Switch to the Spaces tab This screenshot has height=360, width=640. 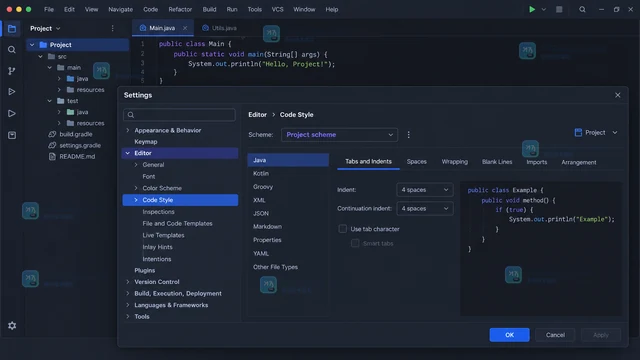tap(417, 162)
